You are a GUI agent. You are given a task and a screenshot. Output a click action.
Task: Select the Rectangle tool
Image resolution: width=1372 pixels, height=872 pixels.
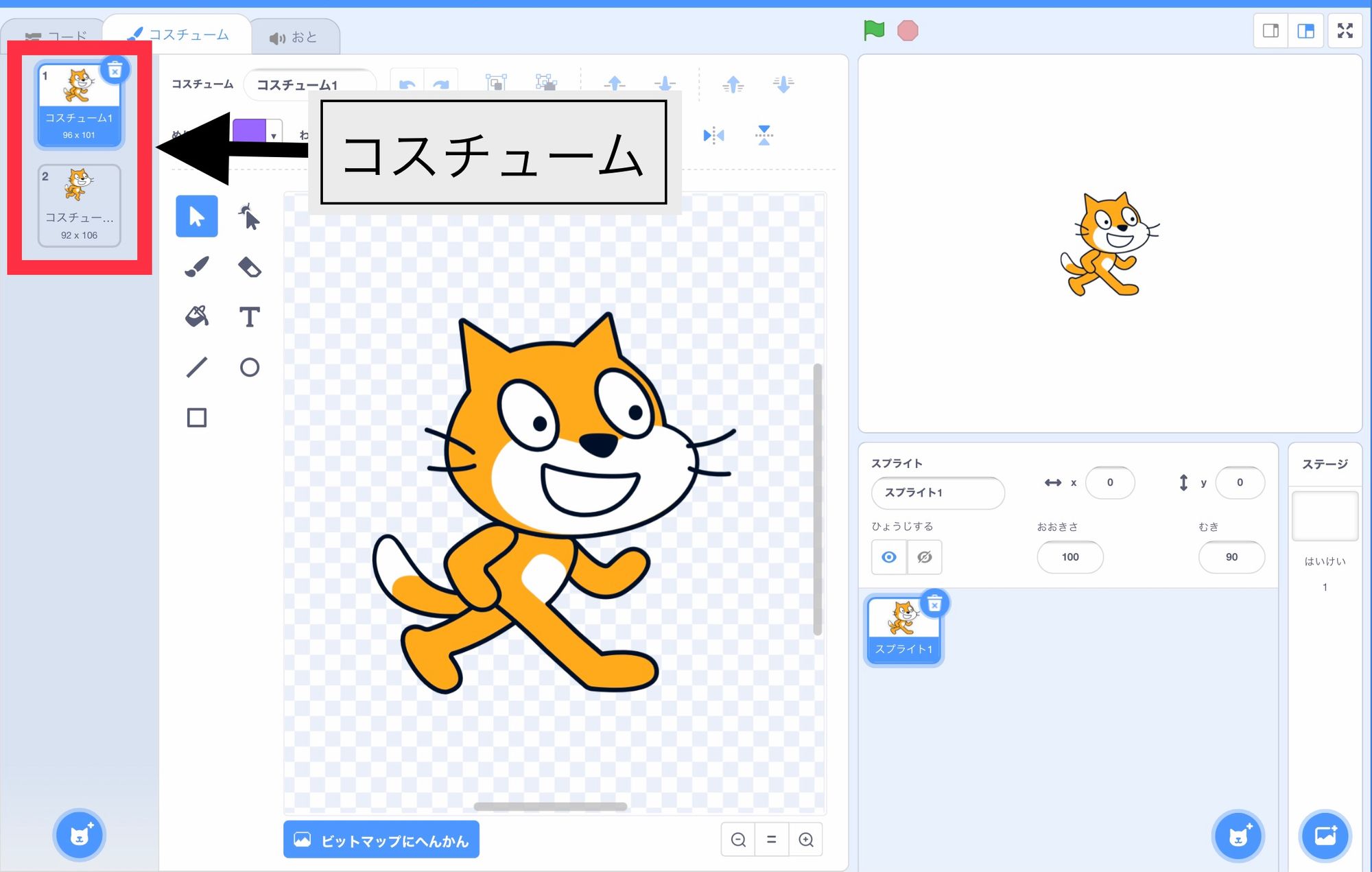click(196, 417)
